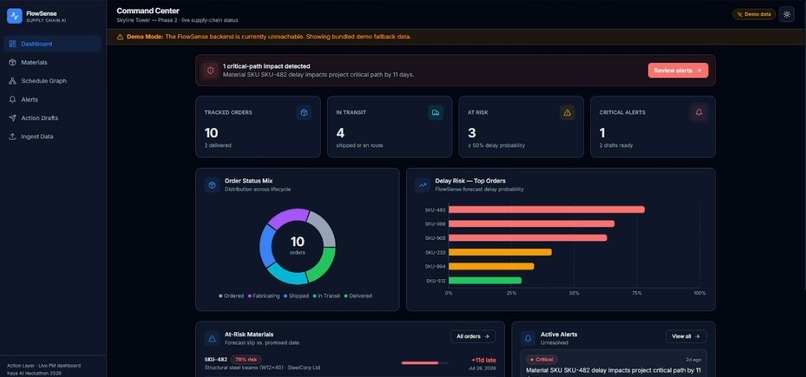Image resolution: width=806 pixels, height=377 pixels.
Task: Click the donut chart center 10 orders
Action: tap(297, 245)
